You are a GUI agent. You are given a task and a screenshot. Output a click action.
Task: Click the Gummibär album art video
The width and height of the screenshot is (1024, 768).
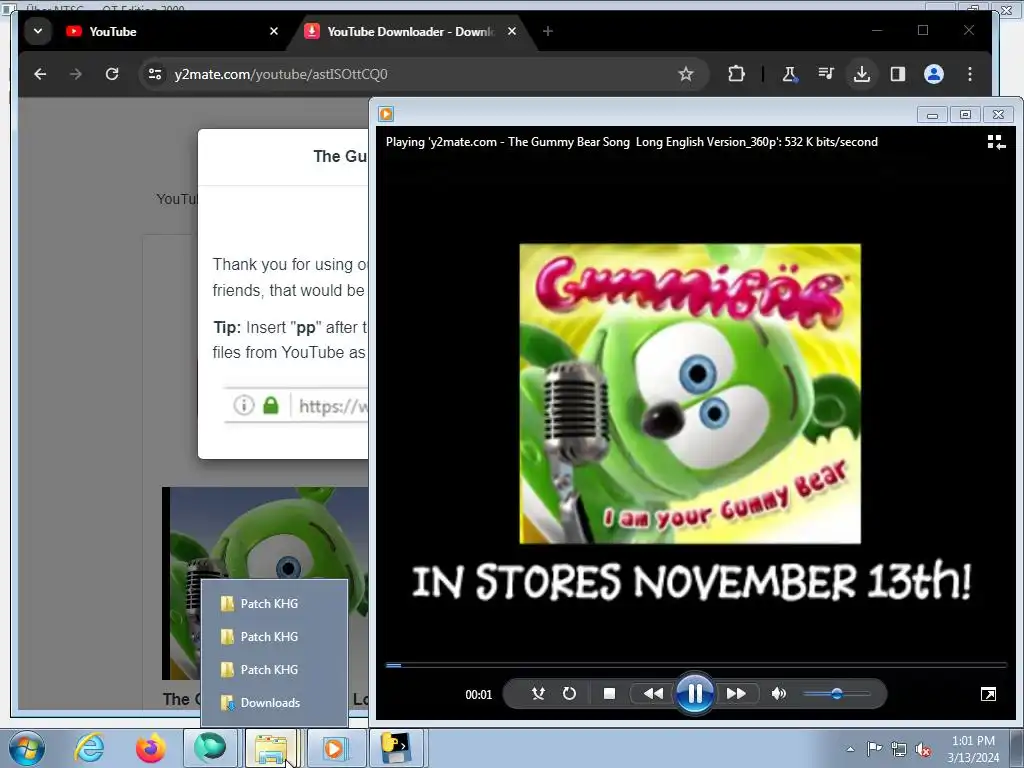point(690,394)
